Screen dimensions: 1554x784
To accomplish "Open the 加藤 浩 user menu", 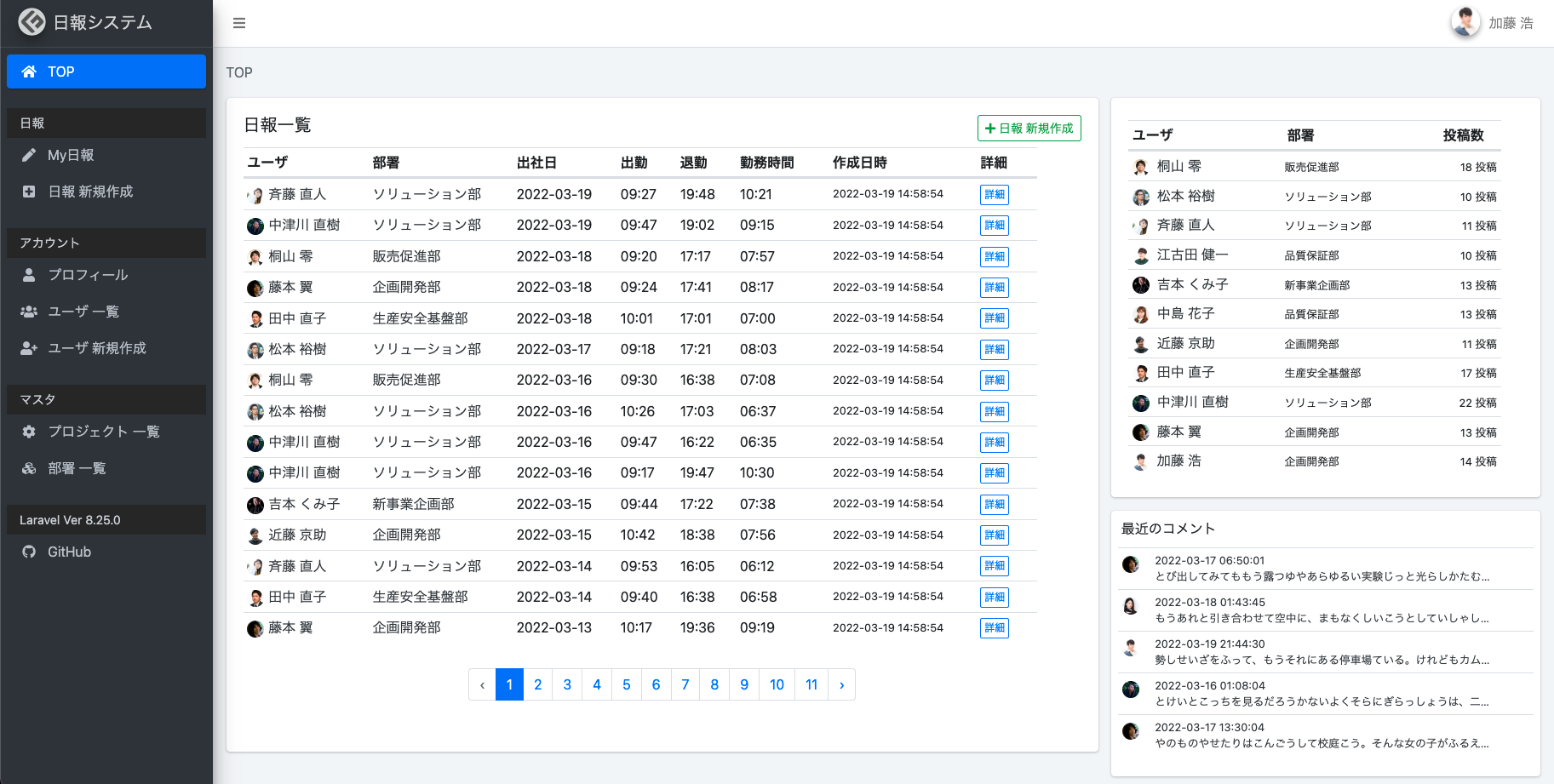I will tap(1493, 23).
